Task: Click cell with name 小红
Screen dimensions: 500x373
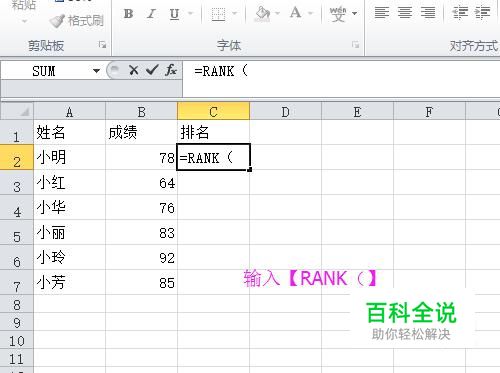Action: (x=69, y=182)
